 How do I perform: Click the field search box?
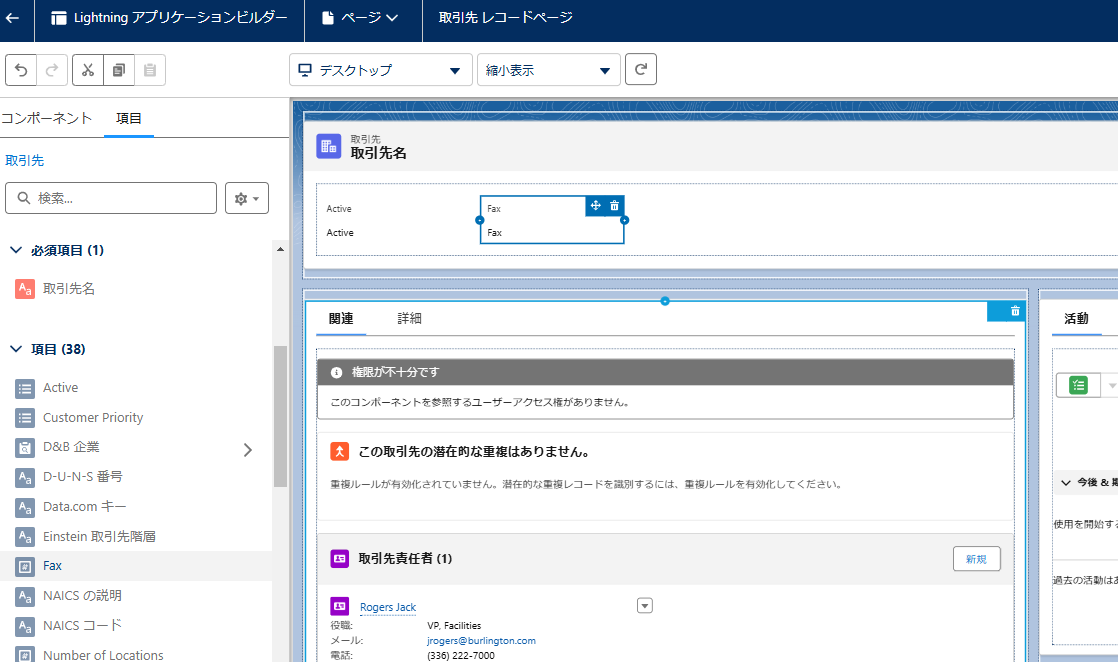pyautogui.click(x=111, y=198)
